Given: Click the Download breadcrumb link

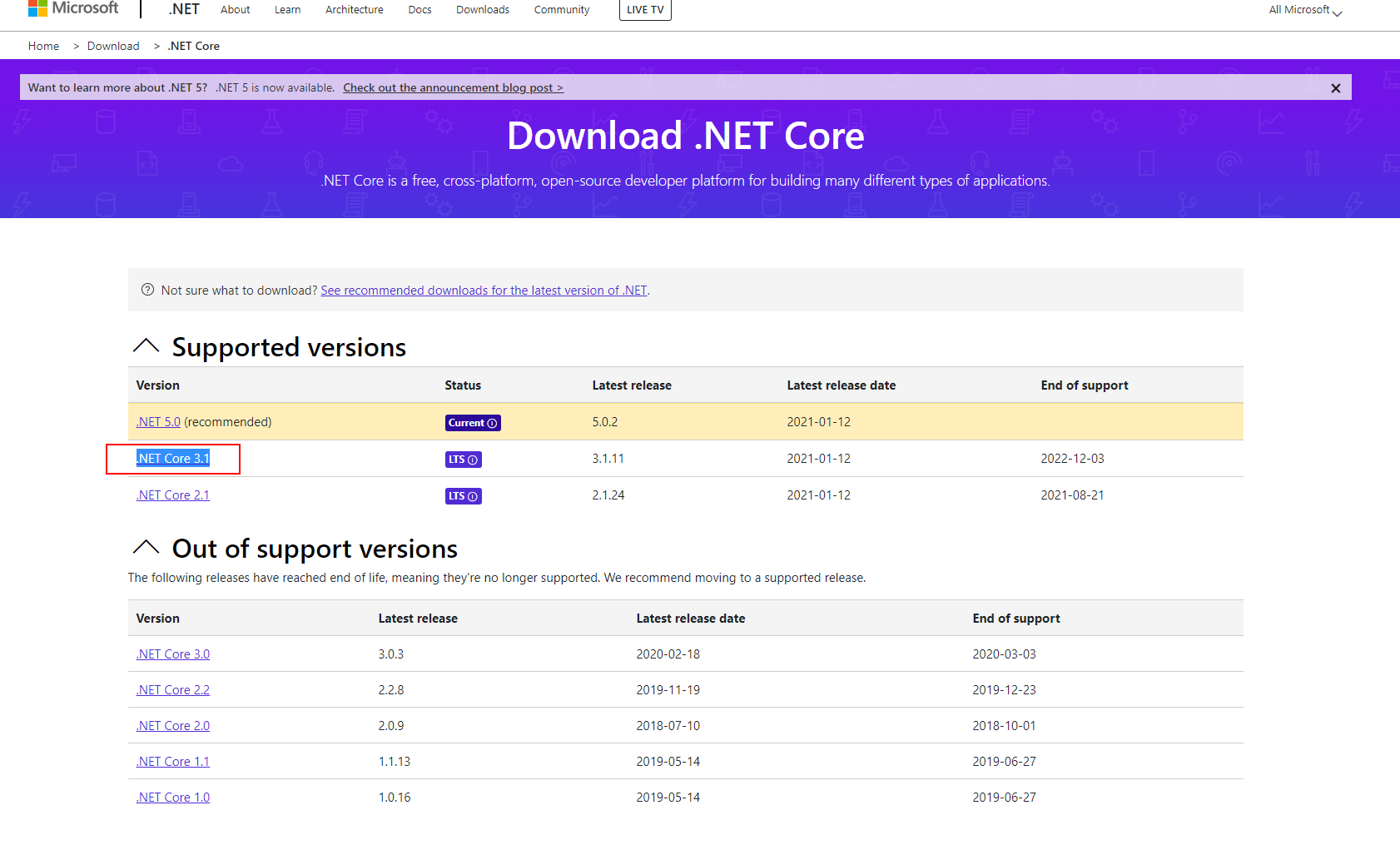Looking at the screenshot, I should (x=113, y=46).
